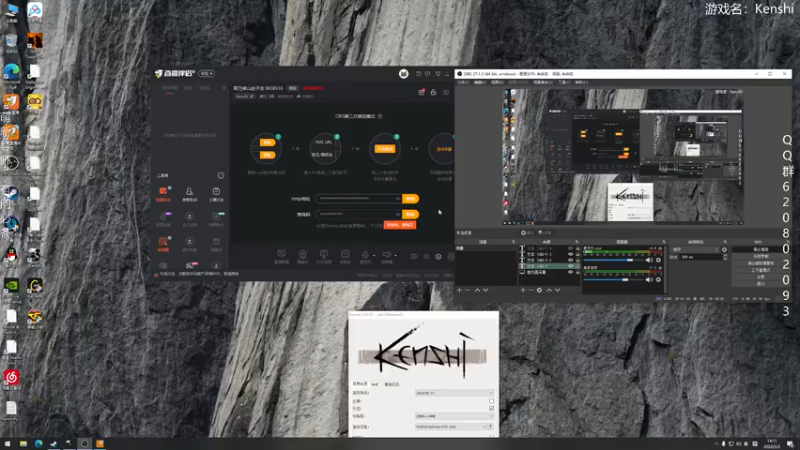Adjust the 麦克风/Aux volume slider
Viewport: 800px width, 450px height.
pyautogui.click(x=614, y=260)
